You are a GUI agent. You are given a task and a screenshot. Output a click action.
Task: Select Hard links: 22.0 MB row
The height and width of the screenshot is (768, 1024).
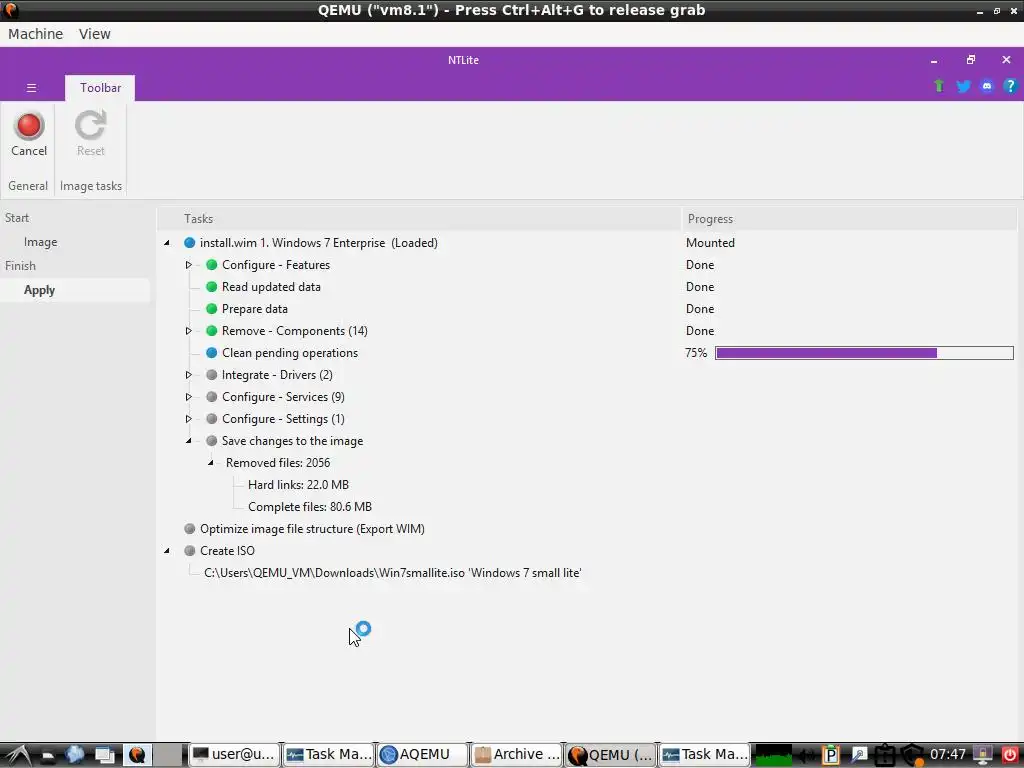(x=298, y=485)
